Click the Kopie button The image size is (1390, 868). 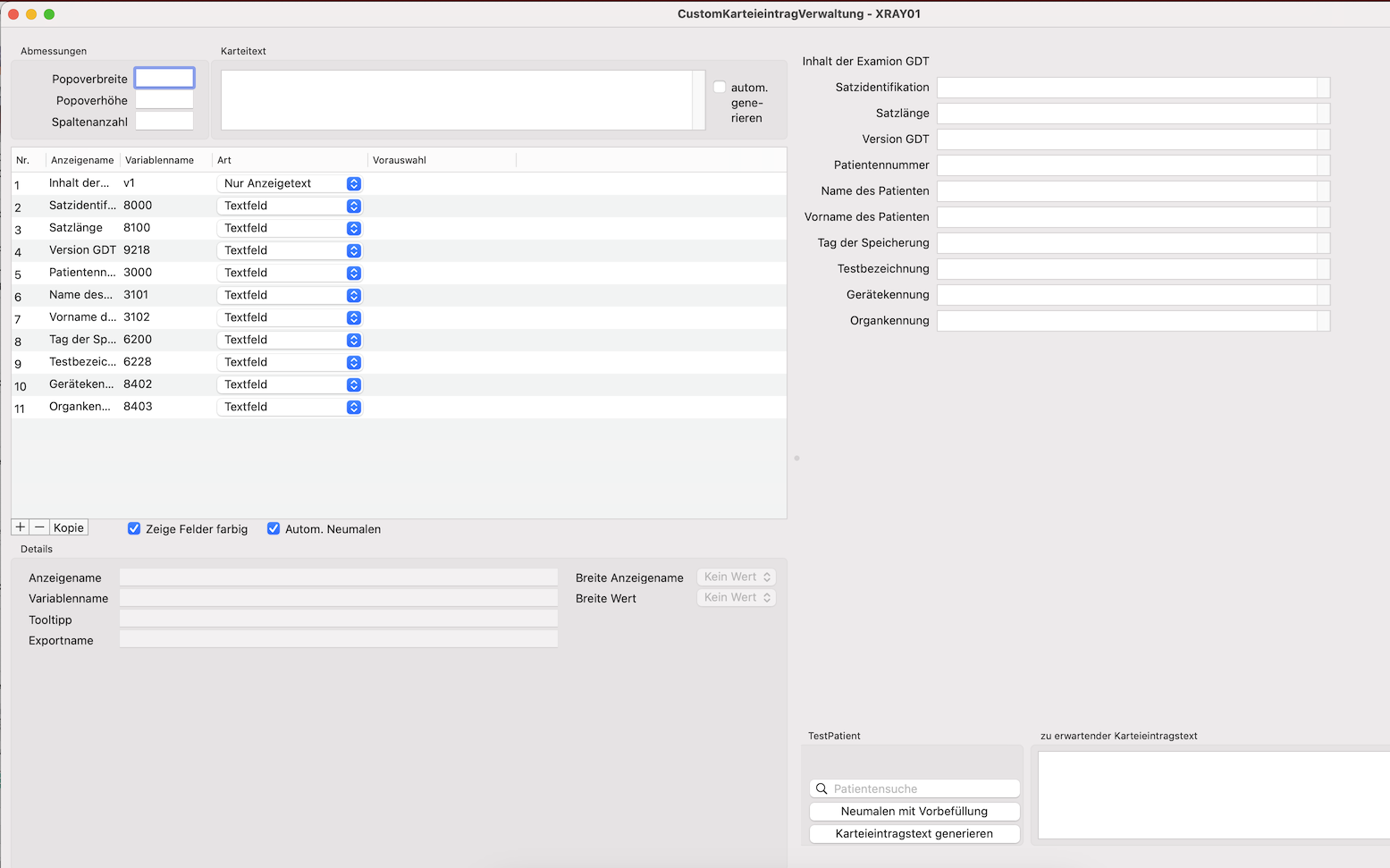(69, 527)
